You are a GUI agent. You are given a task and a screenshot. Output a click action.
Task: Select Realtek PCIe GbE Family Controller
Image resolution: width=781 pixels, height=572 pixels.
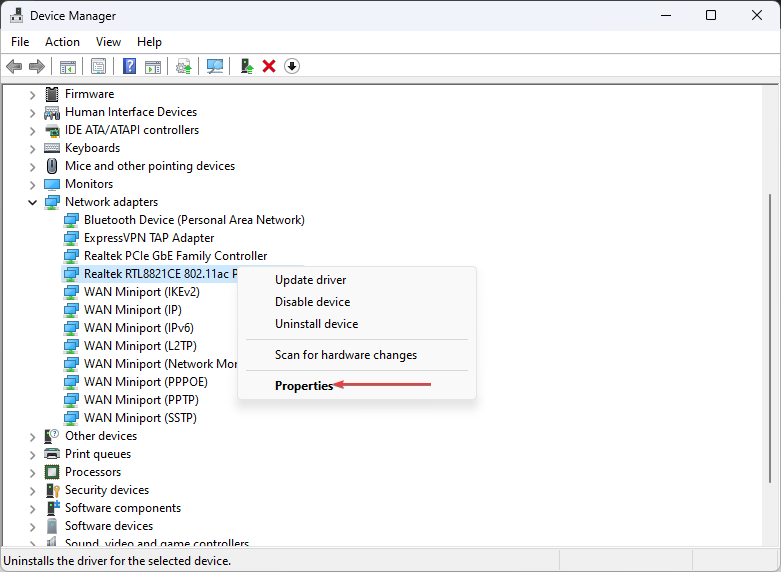(175, 256)
